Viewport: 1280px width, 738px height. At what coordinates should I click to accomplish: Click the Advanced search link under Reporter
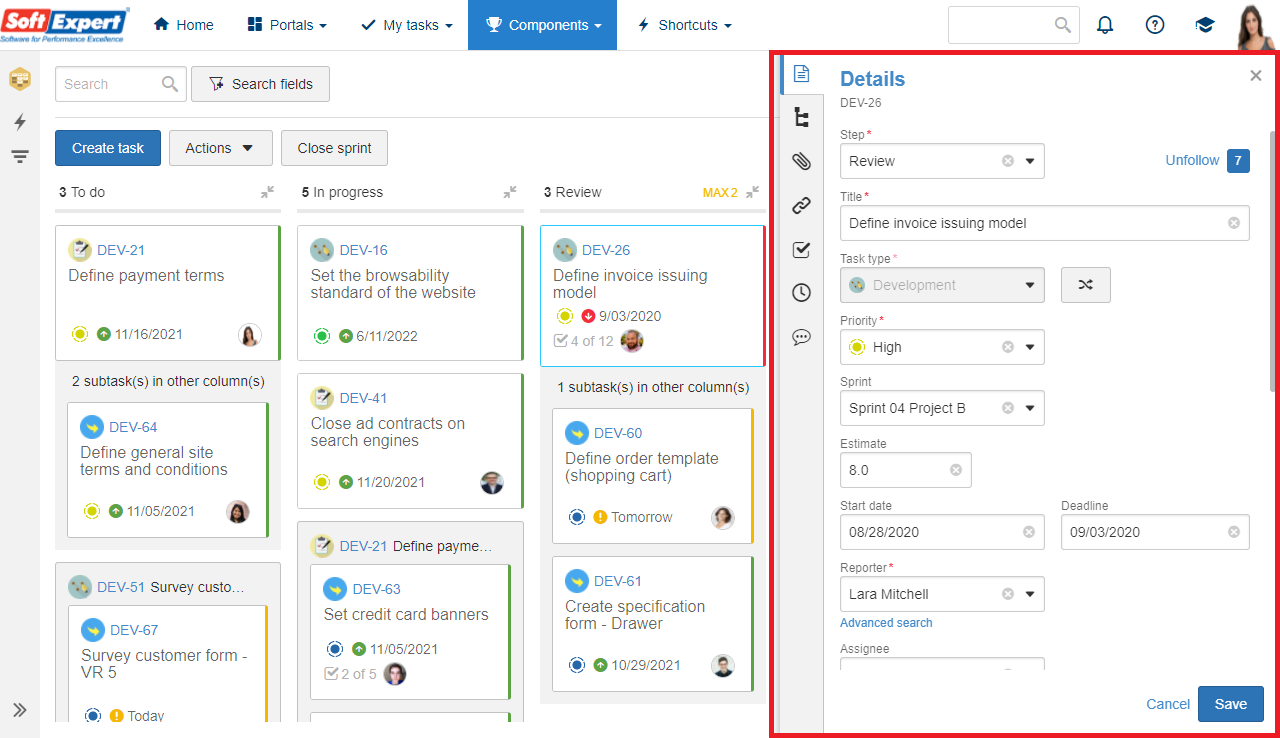(x=886, y=622)
